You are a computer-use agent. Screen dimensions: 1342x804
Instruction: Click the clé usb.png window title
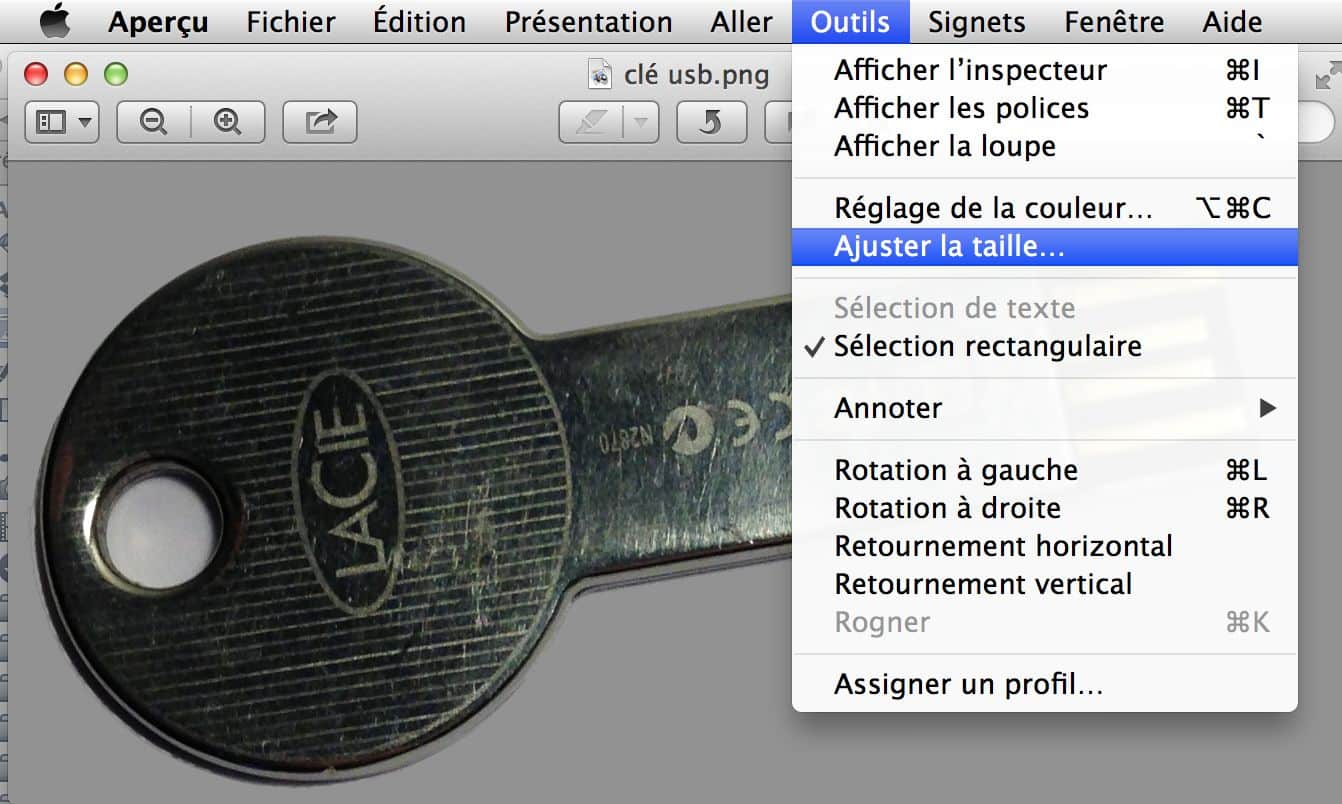coord(696,74)
